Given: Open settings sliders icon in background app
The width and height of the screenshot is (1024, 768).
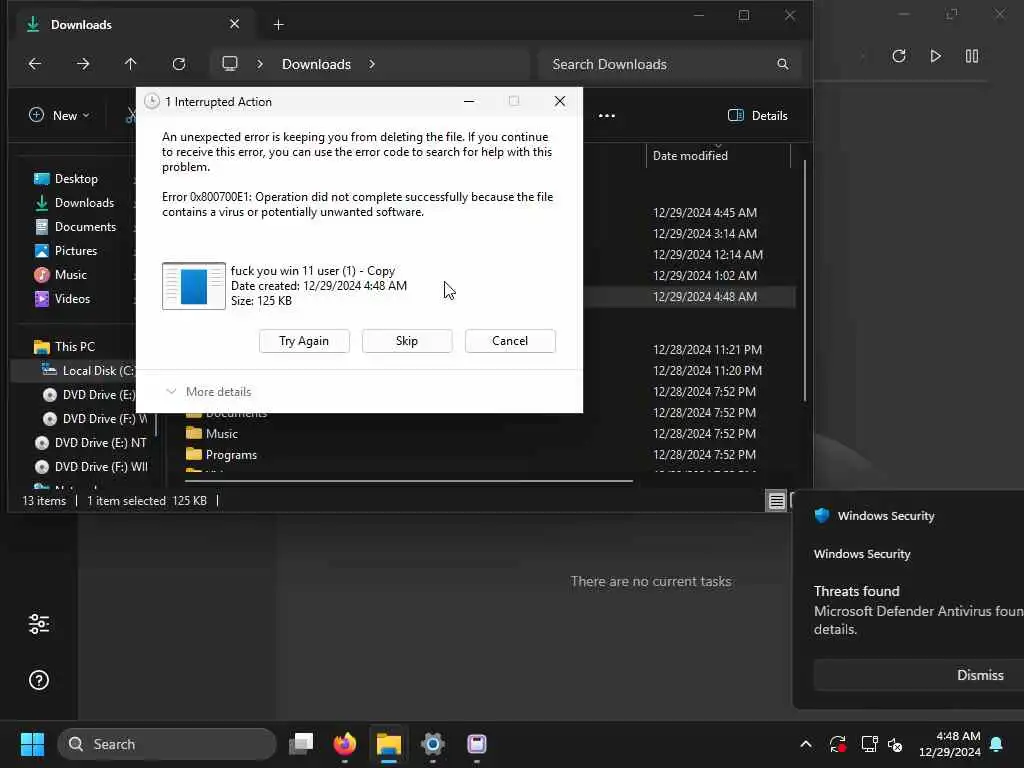Looking at the screenshot, I should click(39, 624).
